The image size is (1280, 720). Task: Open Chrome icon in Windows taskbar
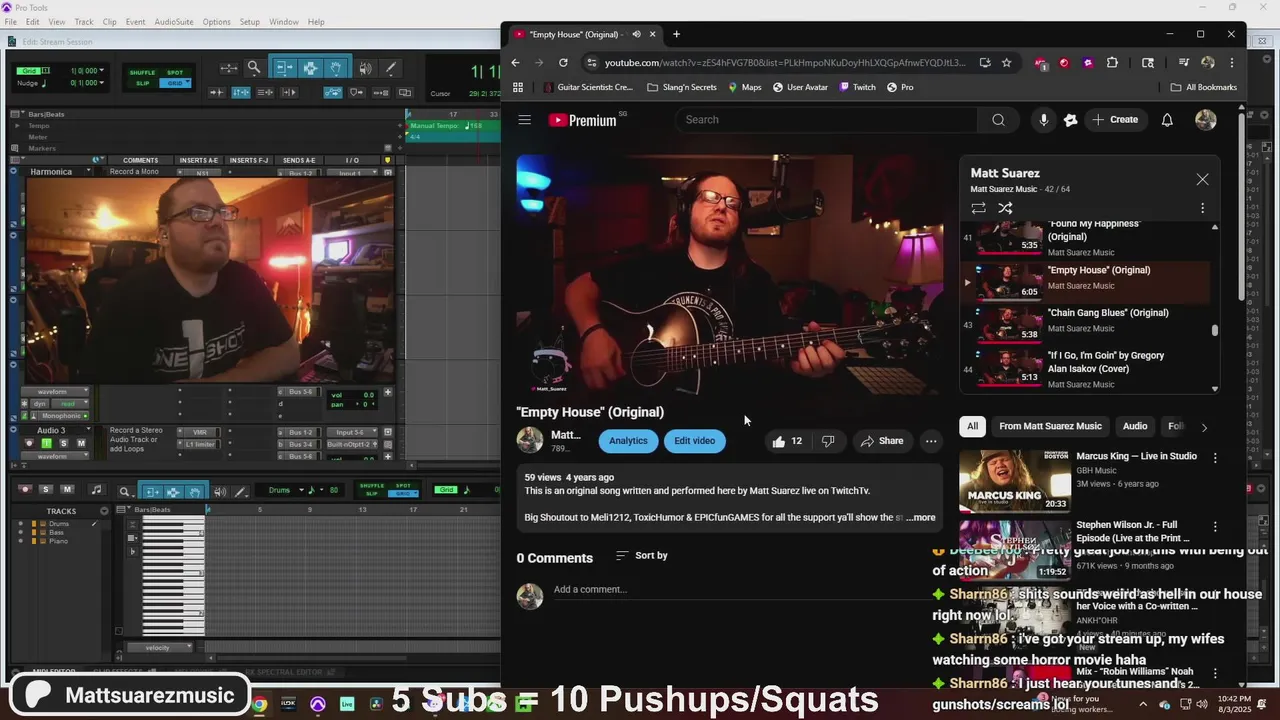[x=259, y=704]
